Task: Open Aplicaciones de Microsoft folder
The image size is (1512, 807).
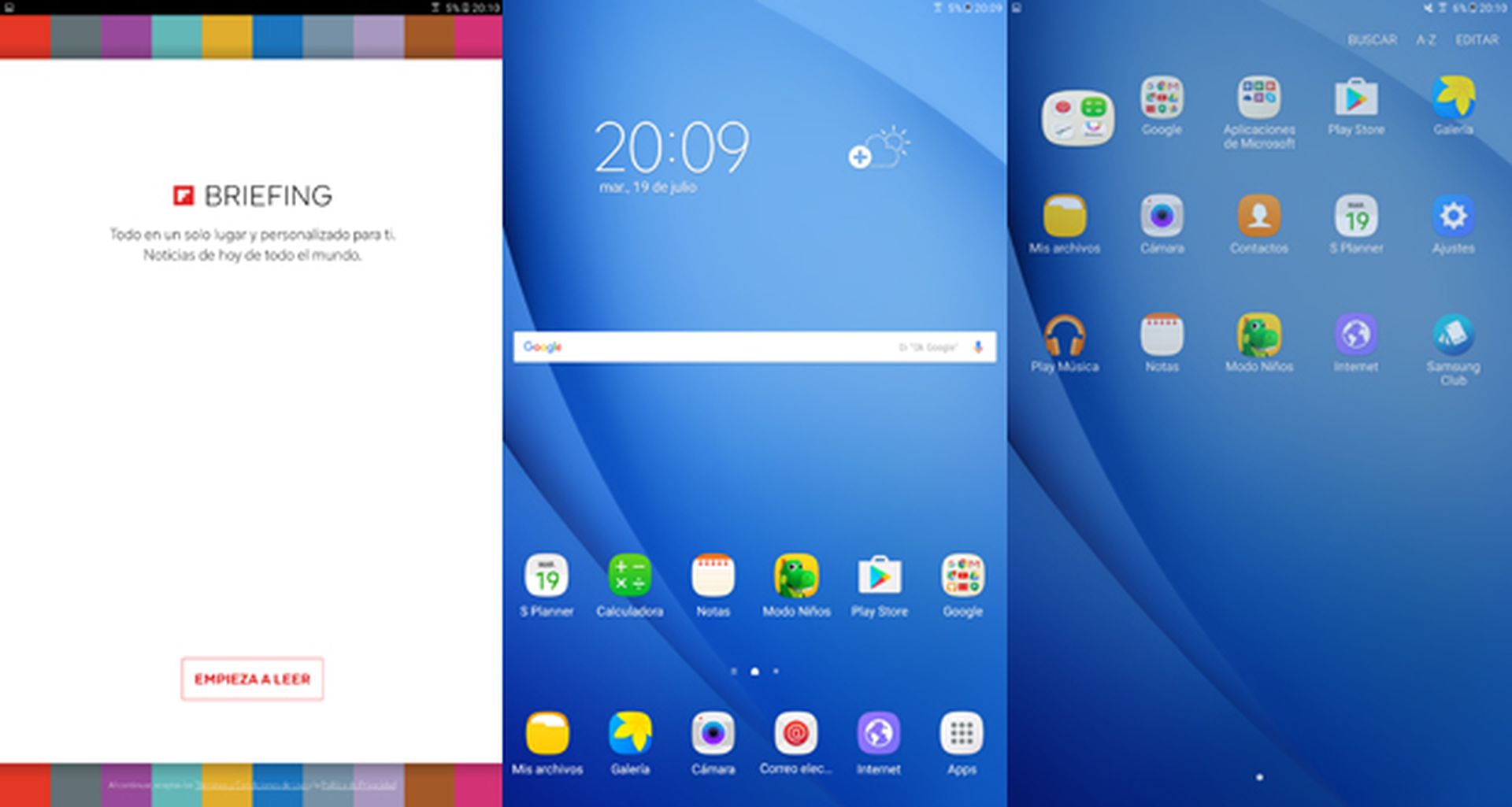Action: [1258, 98]
